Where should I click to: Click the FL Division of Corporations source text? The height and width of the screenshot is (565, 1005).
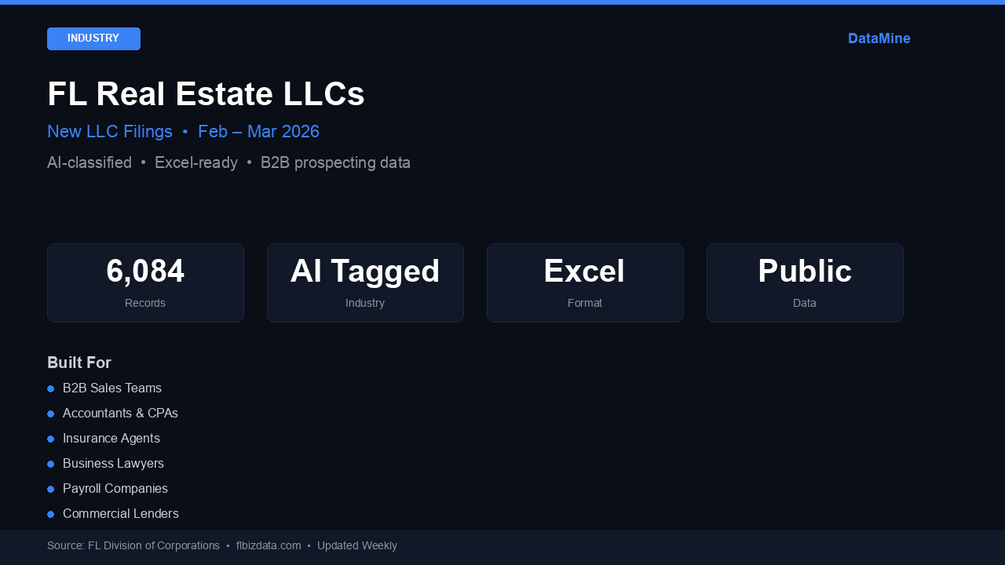(x=154, y=546)
